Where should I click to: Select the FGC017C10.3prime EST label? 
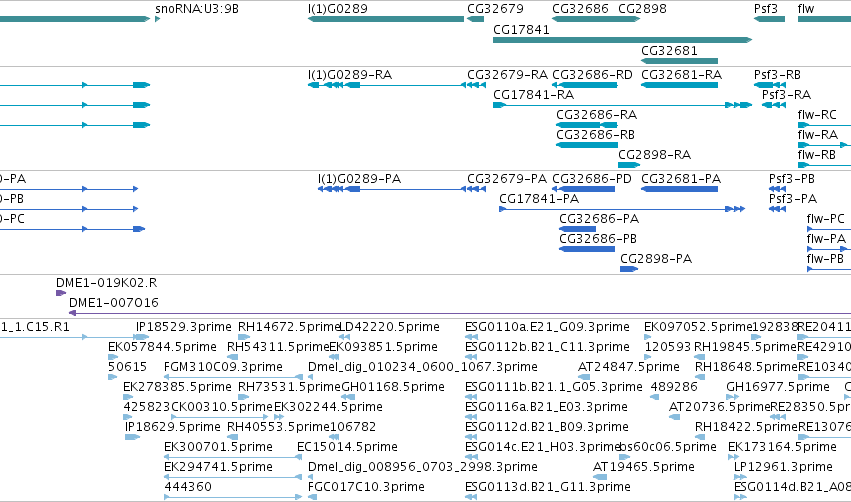[x=366, y=487]
